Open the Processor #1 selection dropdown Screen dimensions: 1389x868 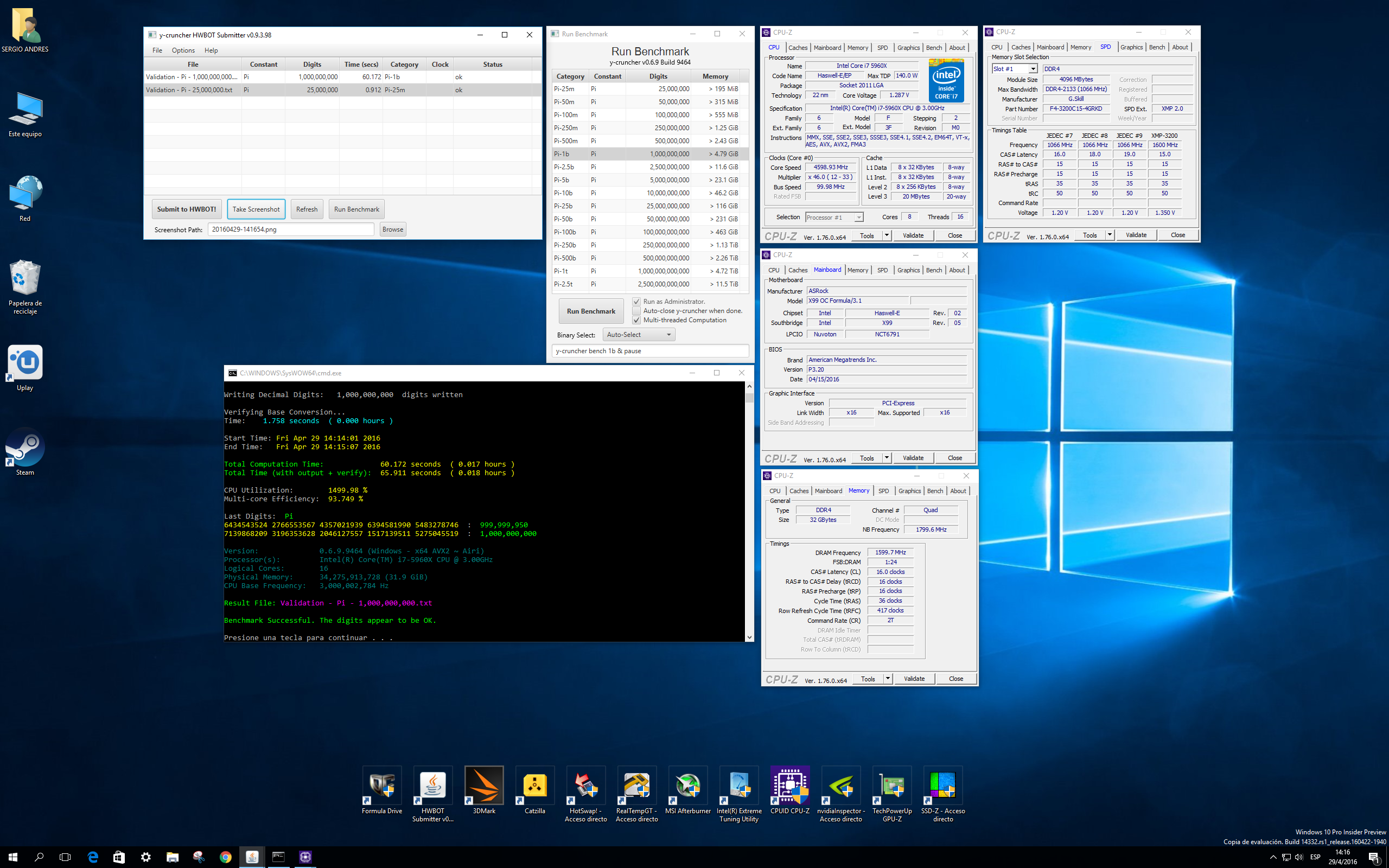click(834, 217)
